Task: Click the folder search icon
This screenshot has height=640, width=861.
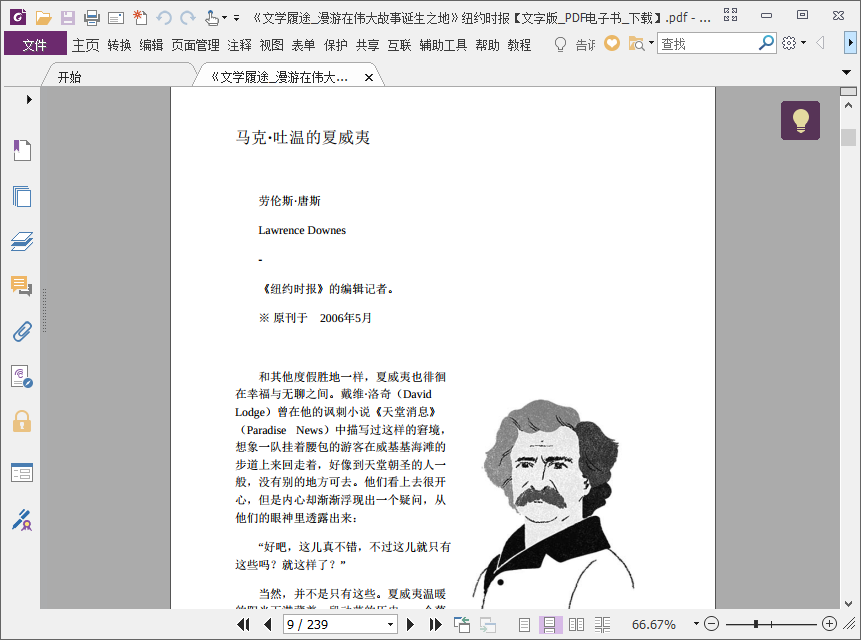Action: point(636,43)
